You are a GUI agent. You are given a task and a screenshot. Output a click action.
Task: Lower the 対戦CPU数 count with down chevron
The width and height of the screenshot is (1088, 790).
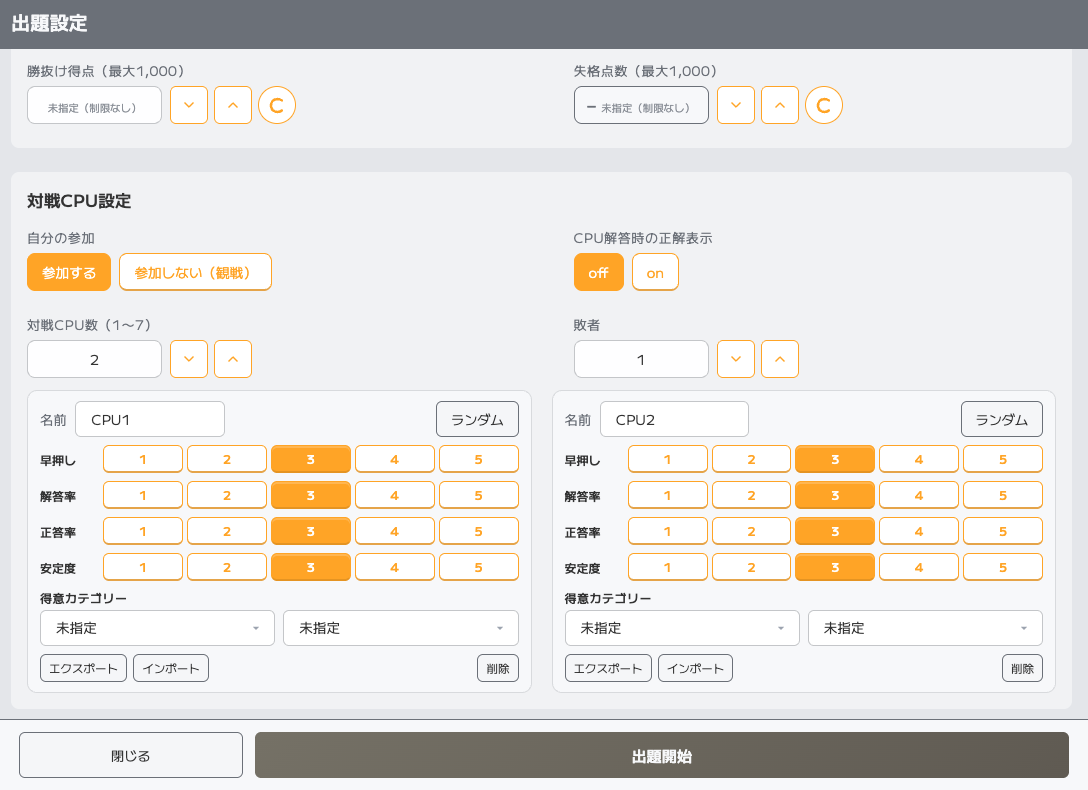click(x=189, y=359)
